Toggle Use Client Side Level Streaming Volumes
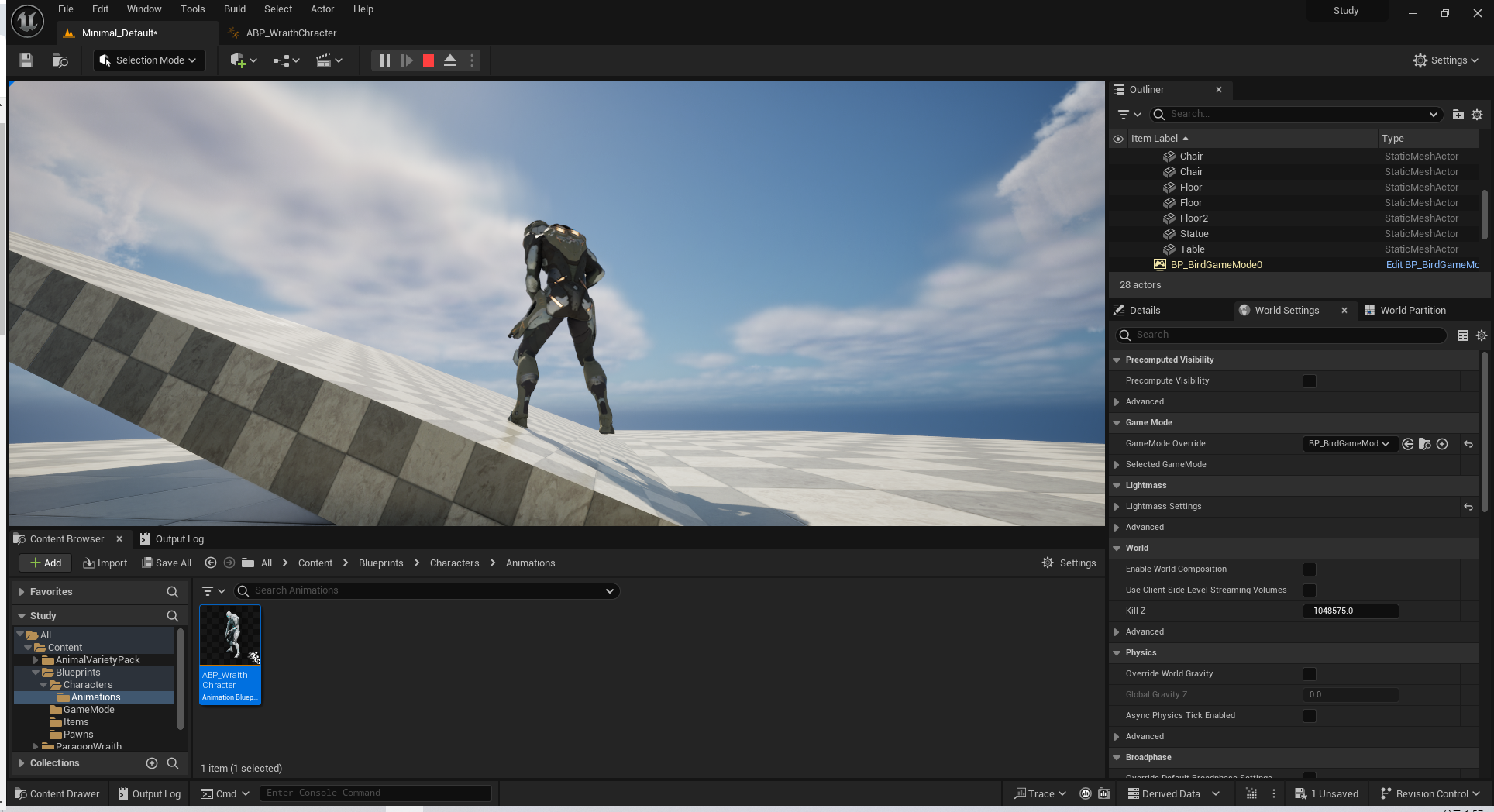The image size is (1494, 812). click(x=1310, y=590)
